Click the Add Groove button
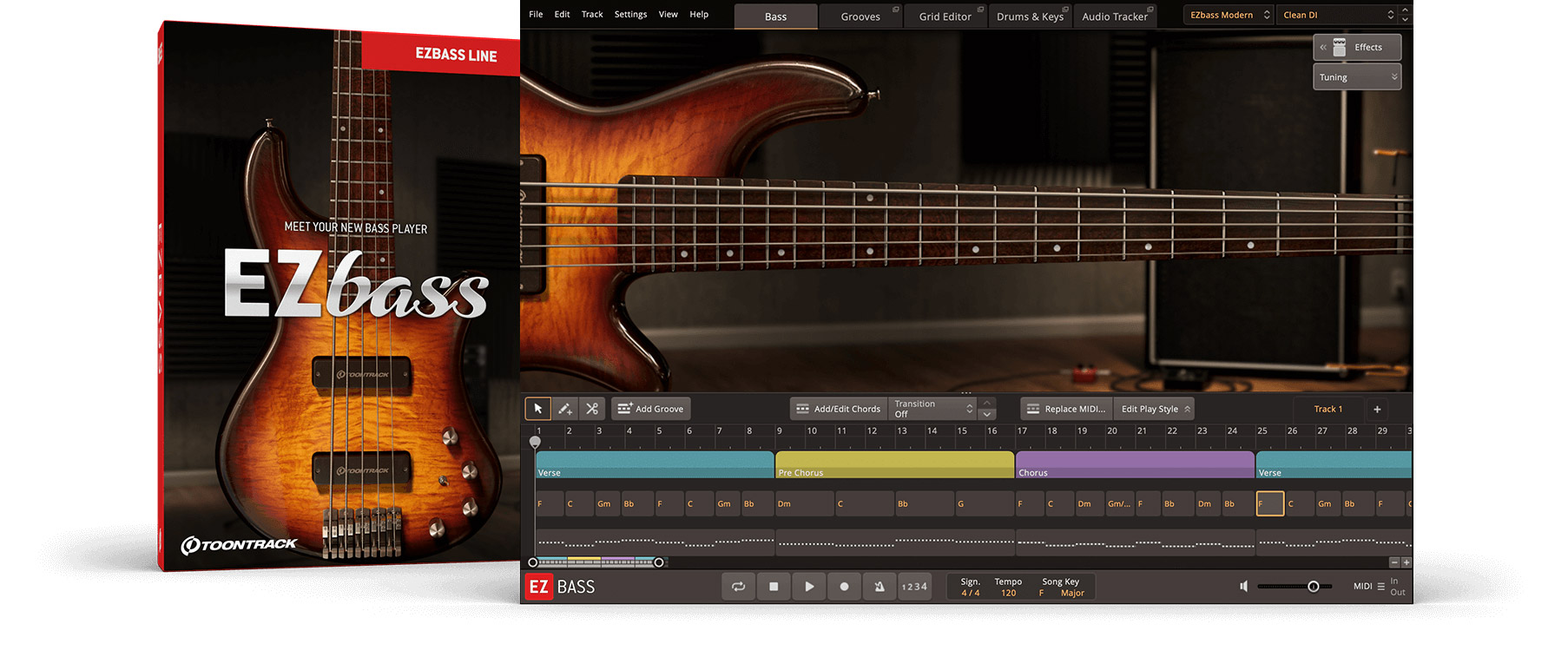Screen dimensions: 1568x657 pyautogui.click(x=651, y=409)
